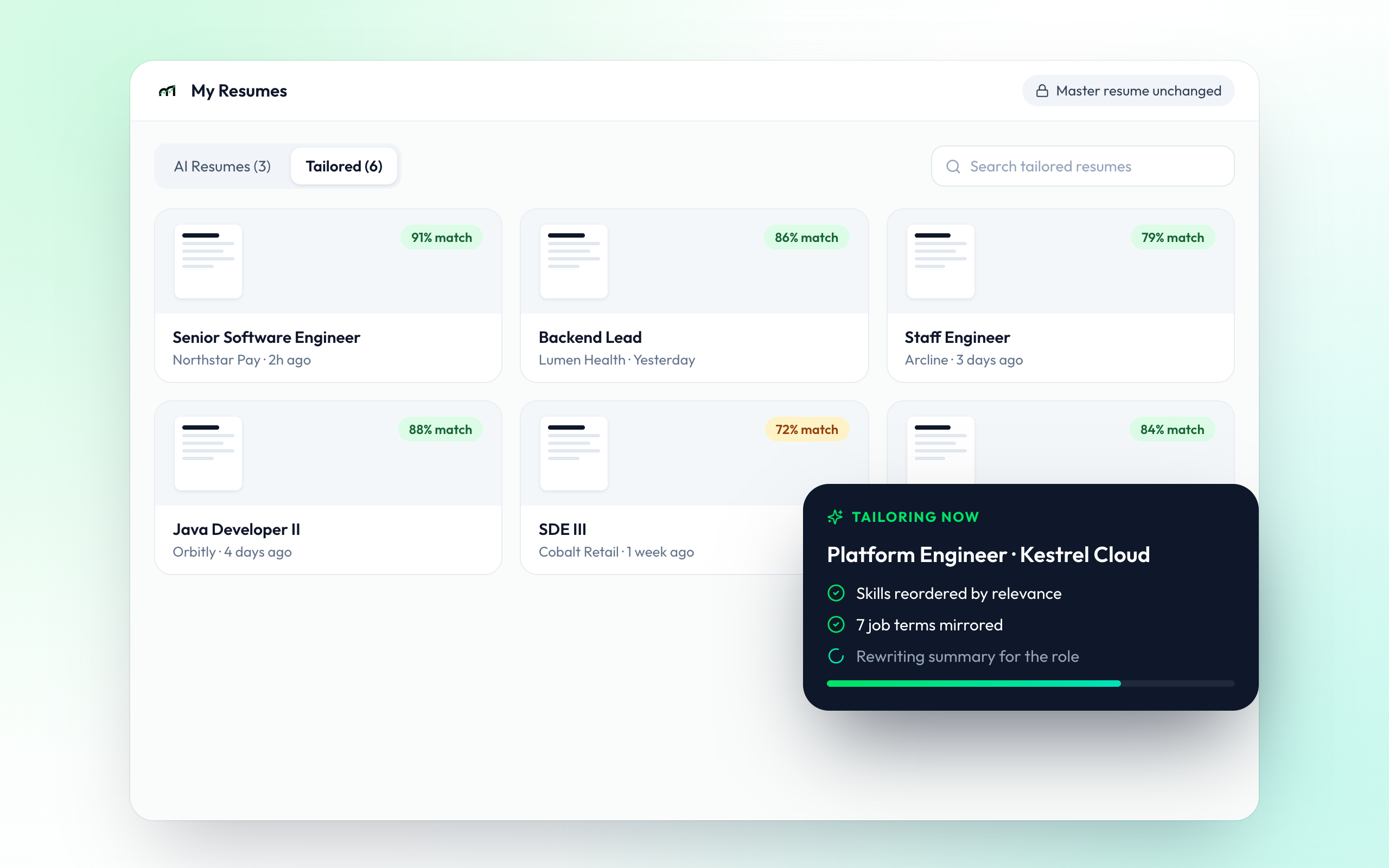Open Backend Lead resume title
Viewport: 1389px width, 868px height.
pyautogui.click(x=590, y=337)
